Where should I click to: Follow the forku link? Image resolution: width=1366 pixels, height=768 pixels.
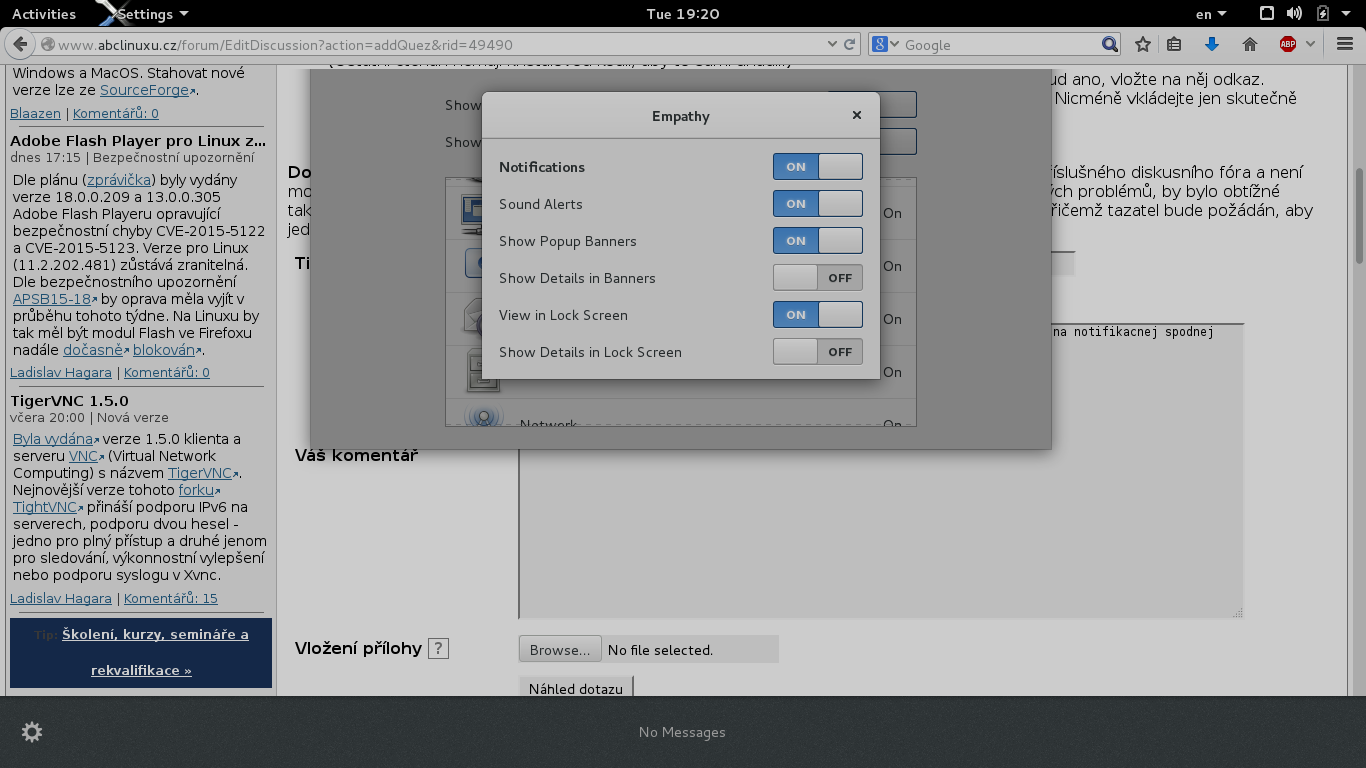click(x=196, y=490)
